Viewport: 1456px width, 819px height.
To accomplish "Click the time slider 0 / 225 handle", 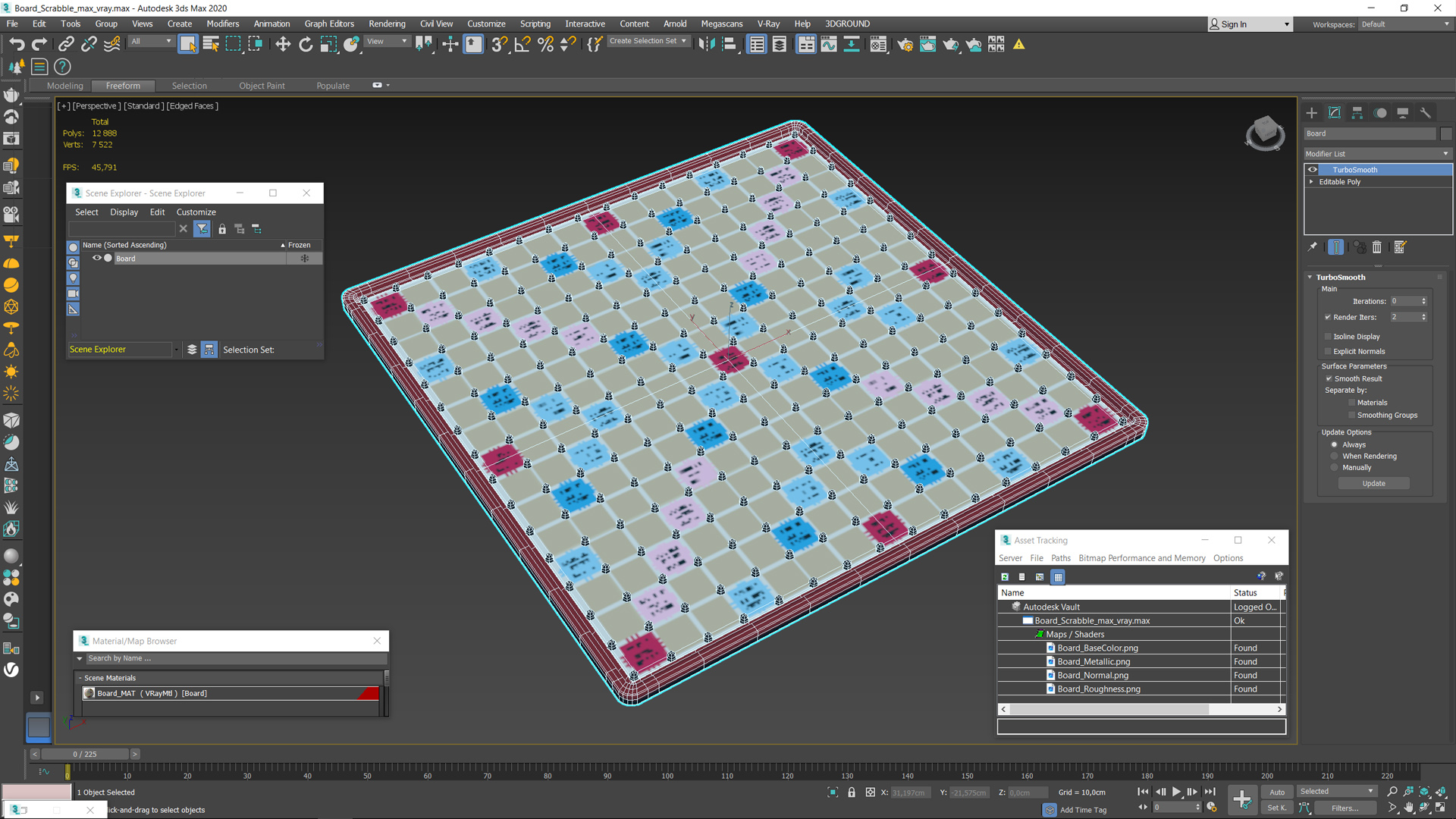I will (x=84, y=754).
